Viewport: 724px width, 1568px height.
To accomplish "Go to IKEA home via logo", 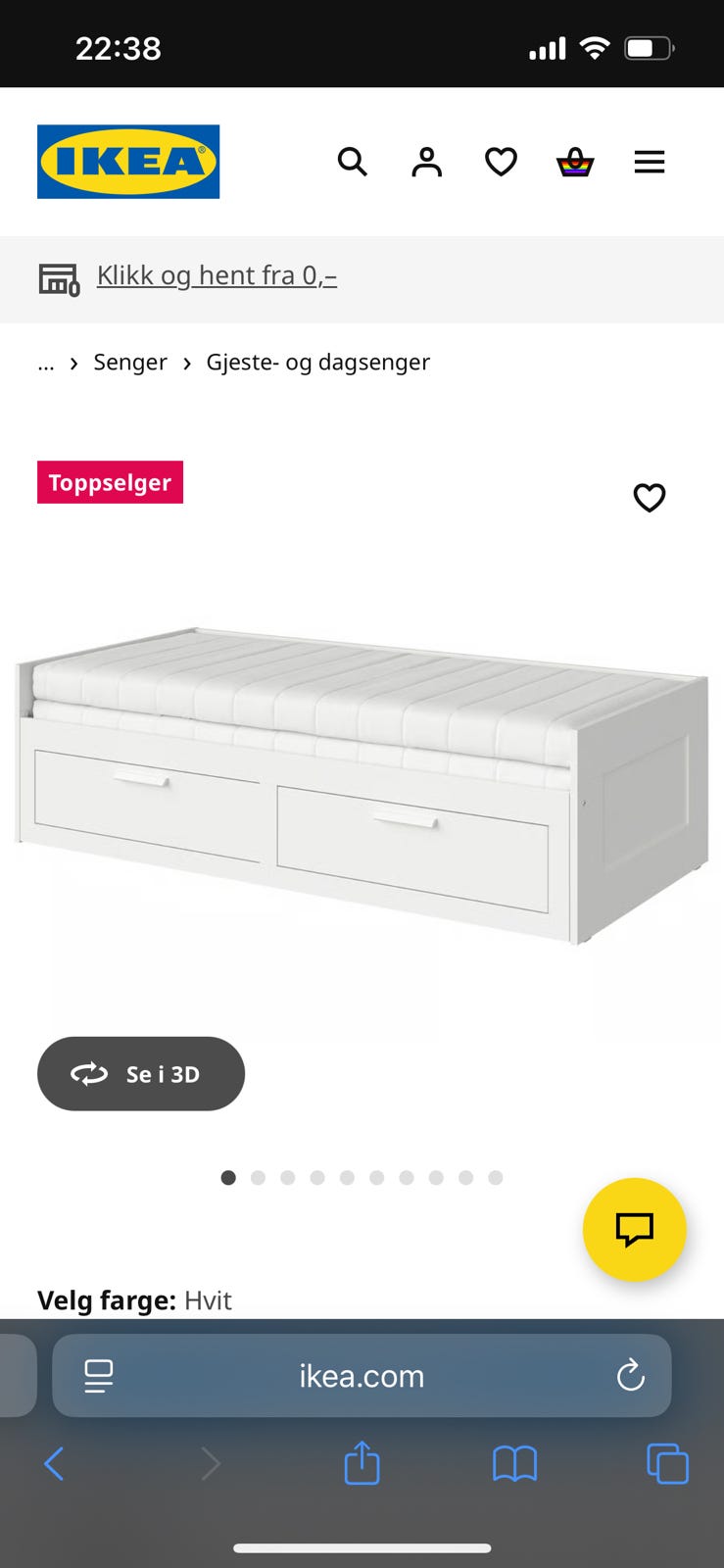I will point(128,162).
